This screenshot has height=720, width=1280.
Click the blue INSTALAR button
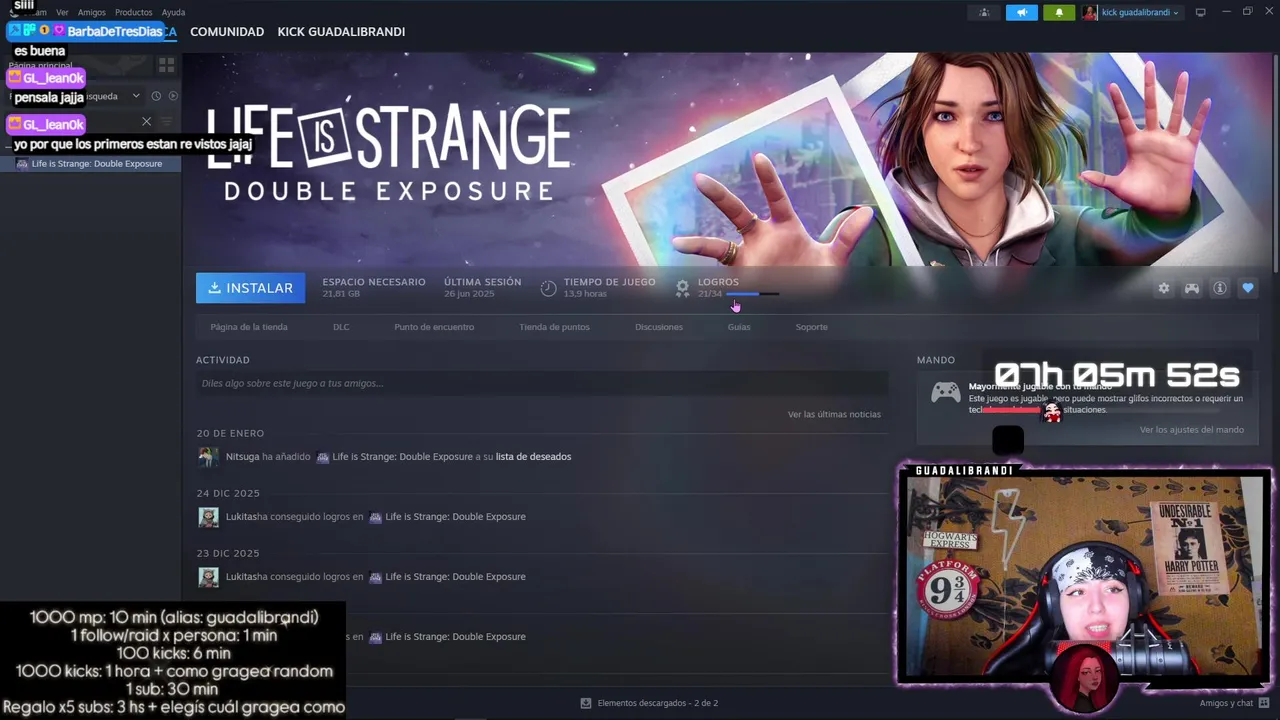click(250, 288)
